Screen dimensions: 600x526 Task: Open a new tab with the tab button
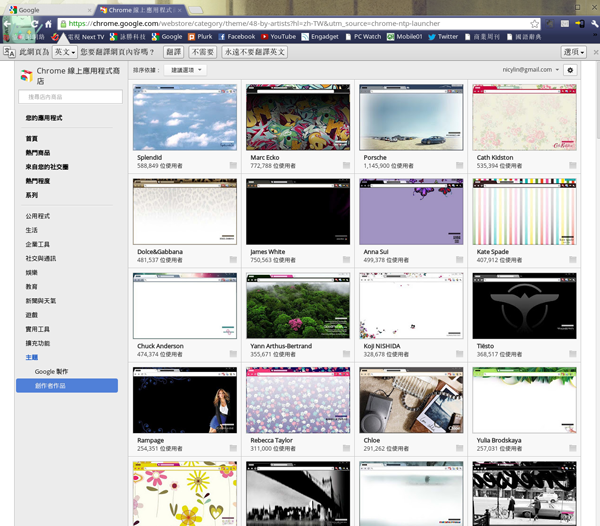tap(196, 10)
